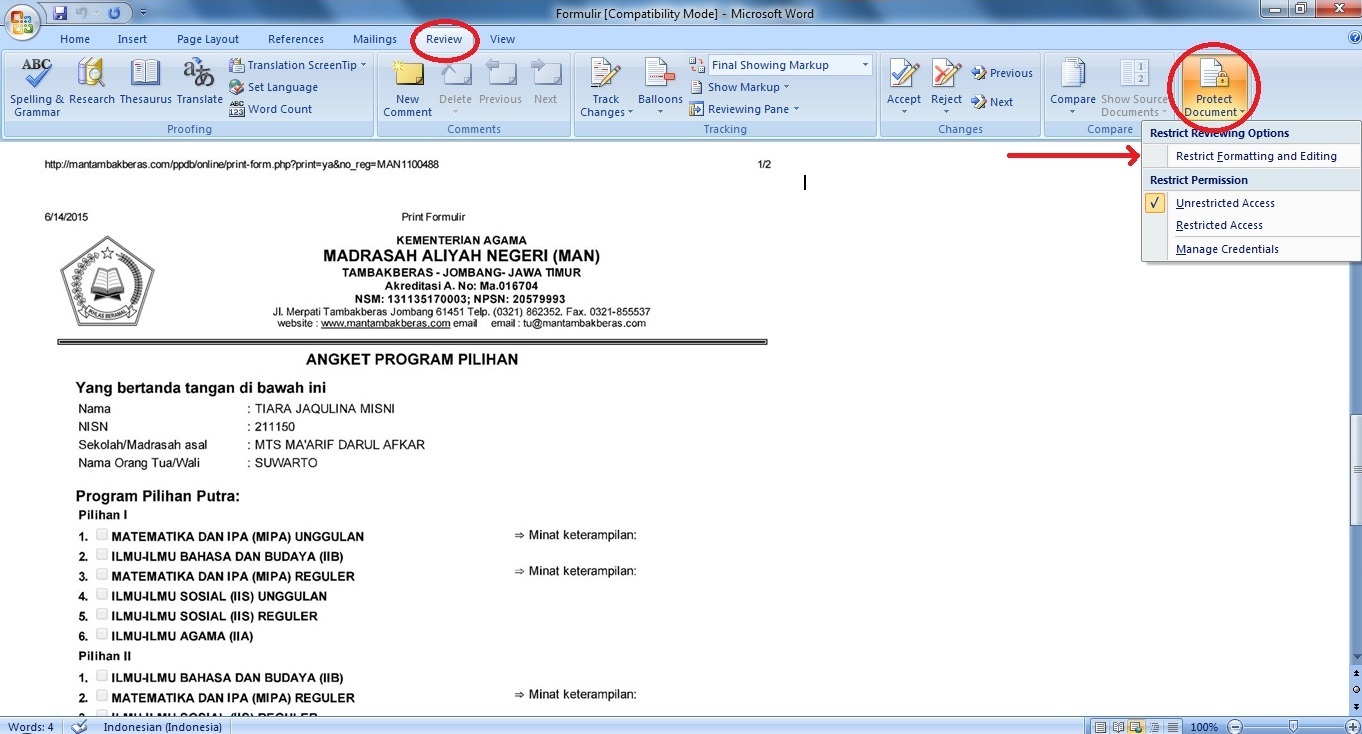This screenshot has height=734, width=1362.
Task: Expand the Reviewing Pane dropdown arrow
Action: pyautogui.click(x=796, y=109)
